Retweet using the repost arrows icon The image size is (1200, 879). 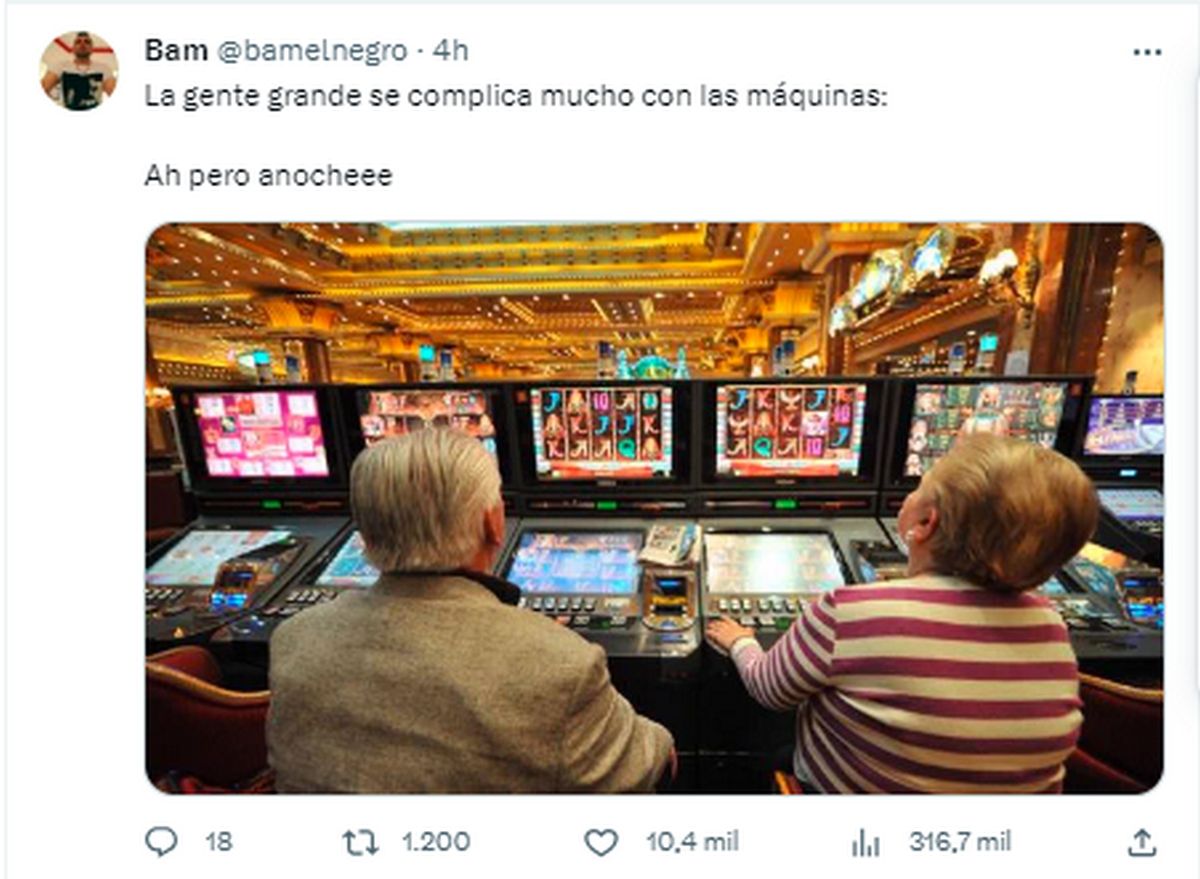[360, 842]
